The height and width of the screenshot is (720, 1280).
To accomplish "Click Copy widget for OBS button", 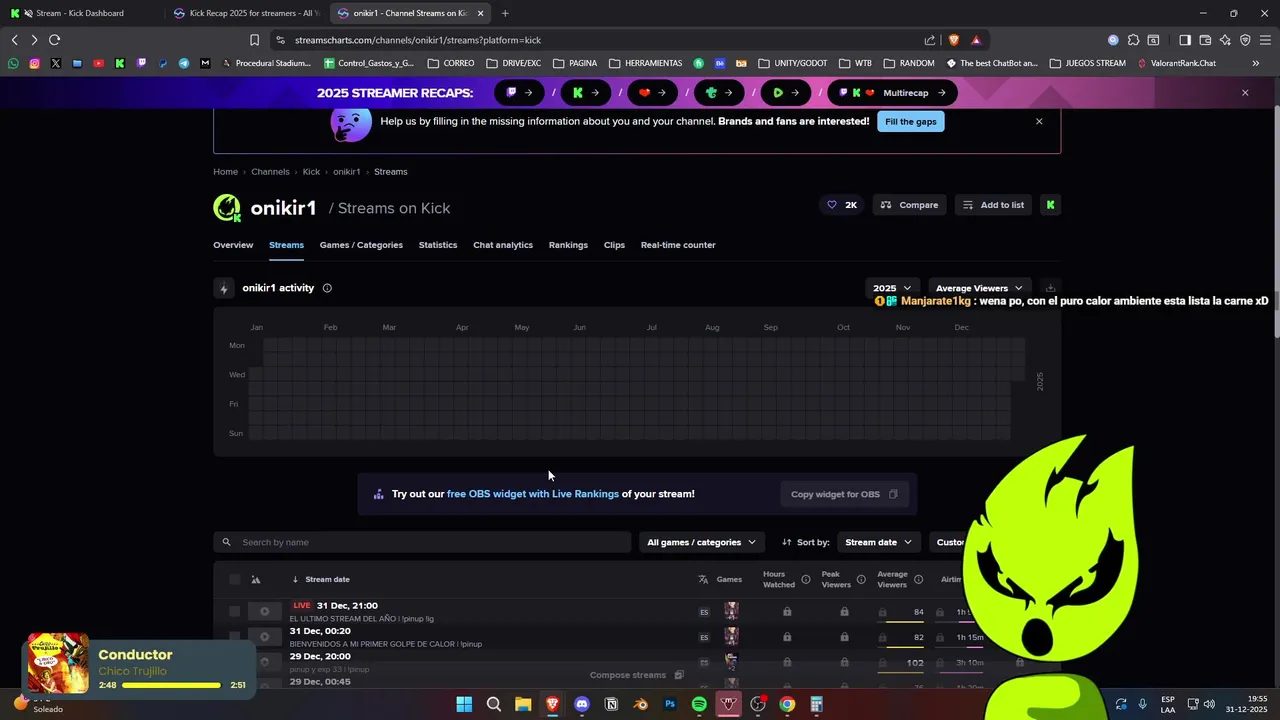I will (844, 494).
